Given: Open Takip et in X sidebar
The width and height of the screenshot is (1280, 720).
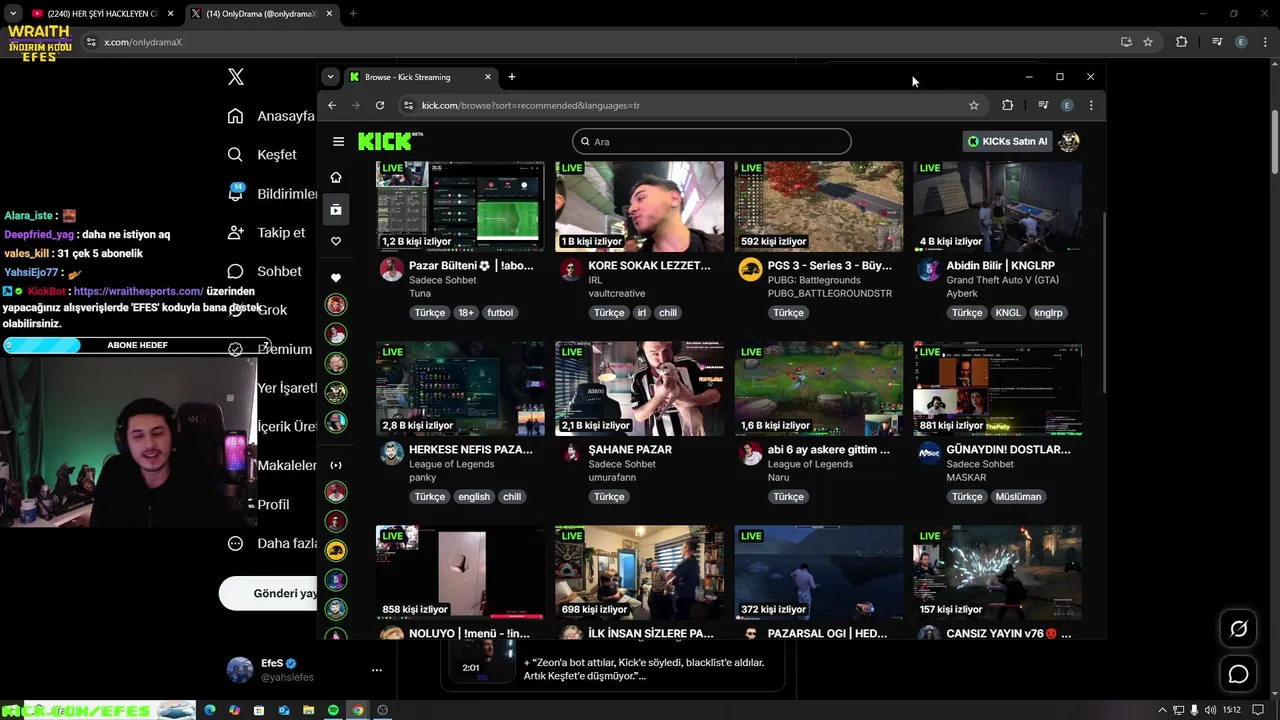Looking at the screenshot, I should coord(267,232).
